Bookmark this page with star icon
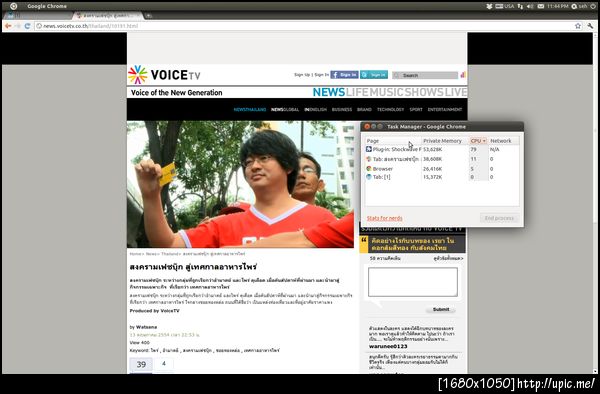This screenshot has width=600, height=394. 577,26
